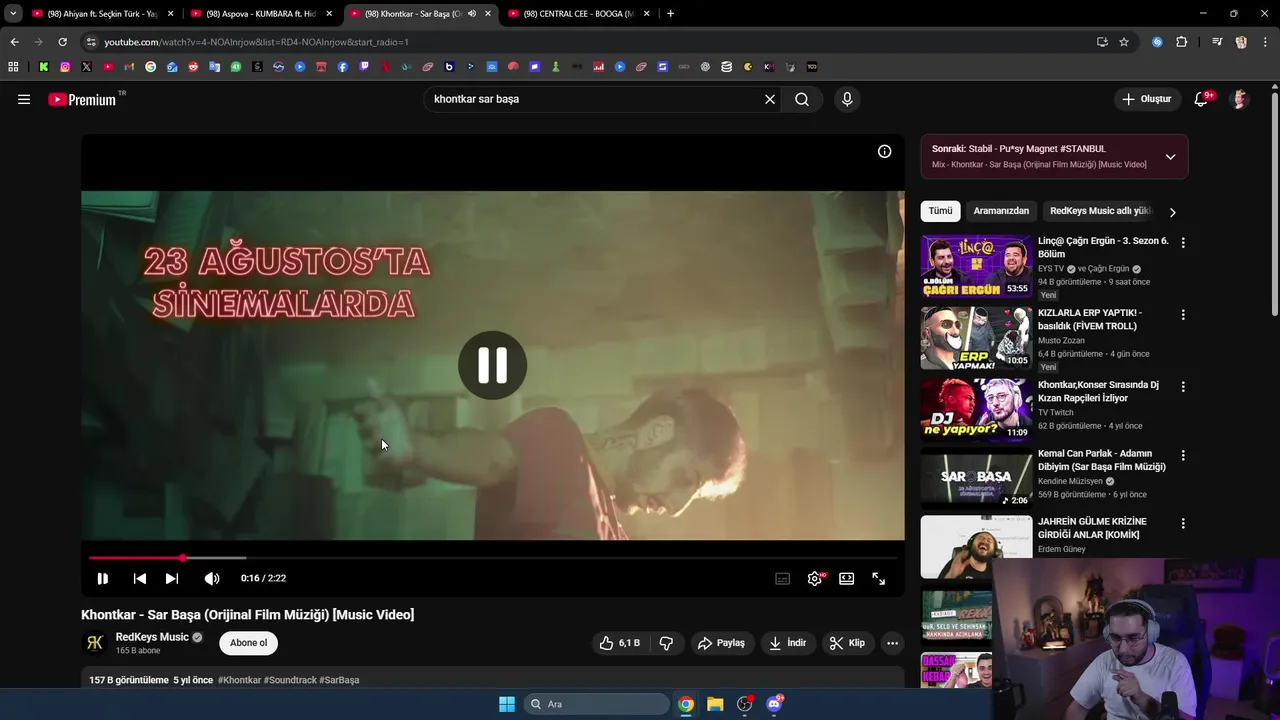Skip to the previous video

tap(139, 578)
